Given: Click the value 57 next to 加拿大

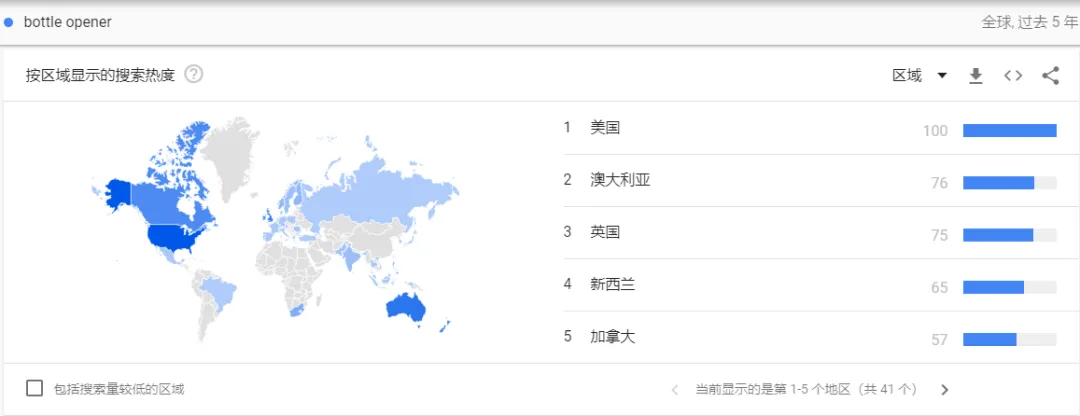Looking at the screenshot, I should click(939, 340).
